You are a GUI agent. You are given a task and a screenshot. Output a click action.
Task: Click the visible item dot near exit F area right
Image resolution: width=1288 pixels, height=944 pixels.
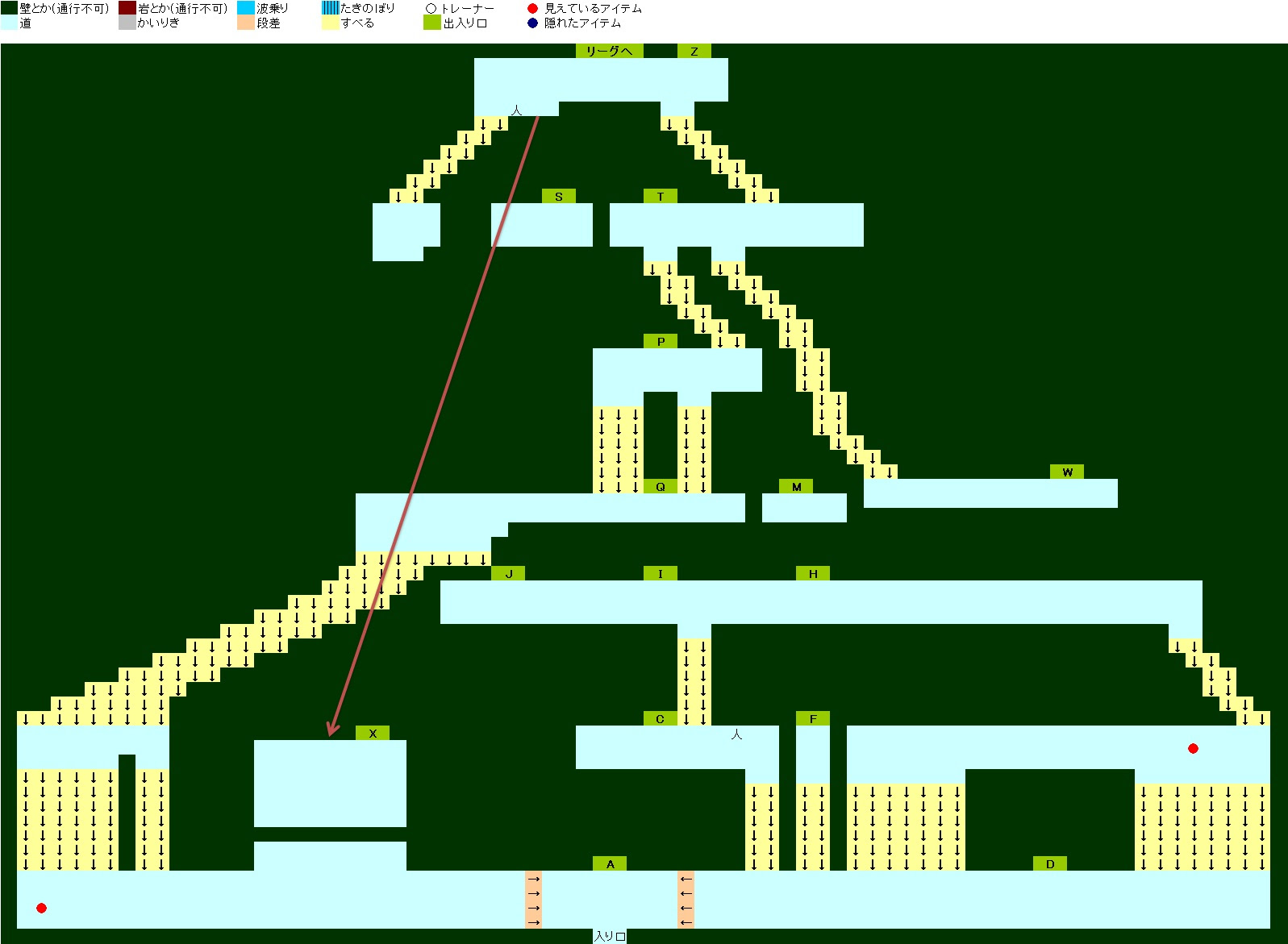coord(1193,748)
